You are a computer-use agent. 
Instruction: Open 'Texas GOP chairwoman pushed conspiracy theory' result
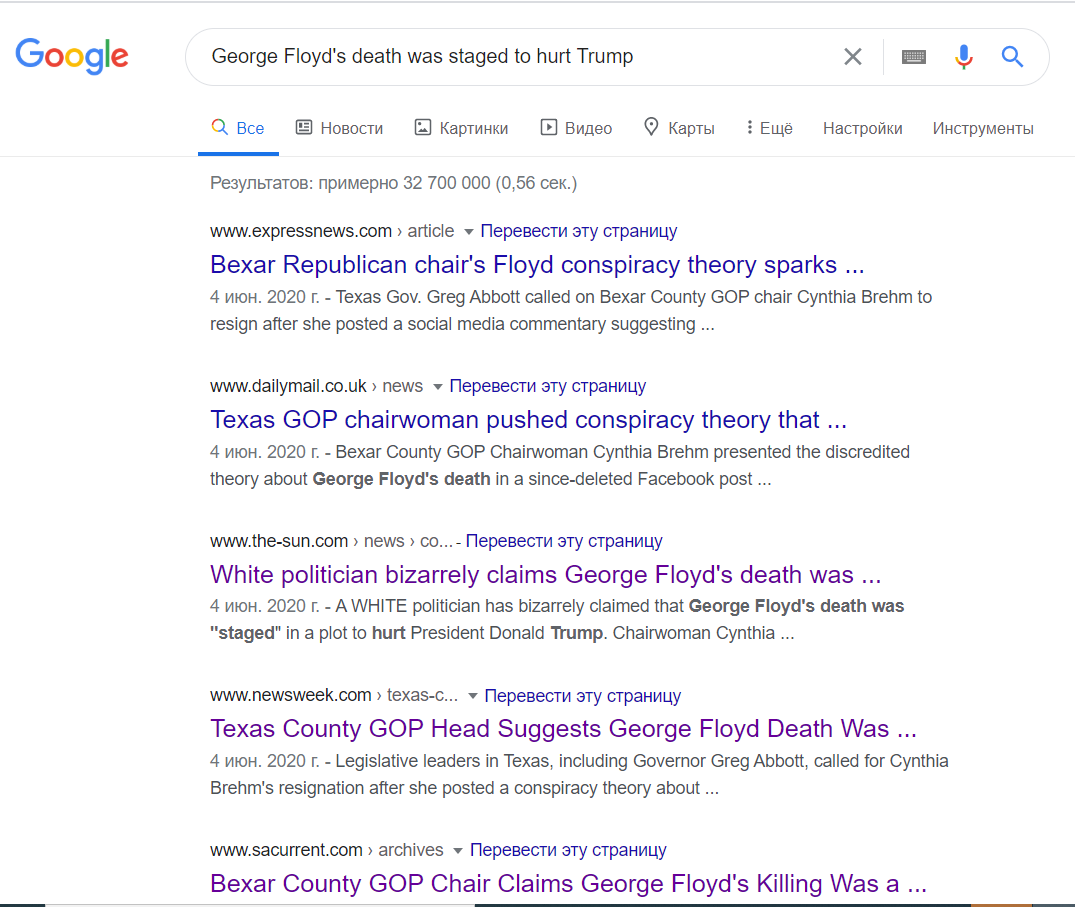coord(529,420)
